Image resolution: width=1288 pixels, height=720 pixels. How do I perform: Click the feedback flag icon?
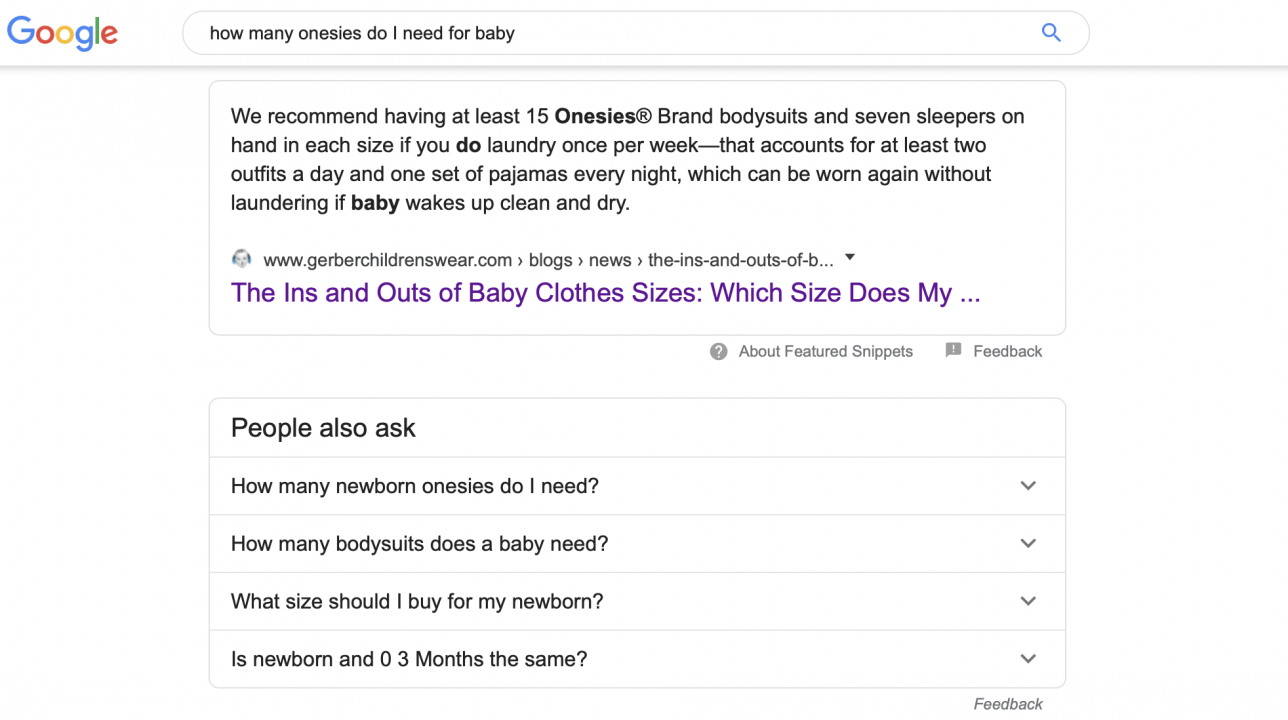(953, 350)
